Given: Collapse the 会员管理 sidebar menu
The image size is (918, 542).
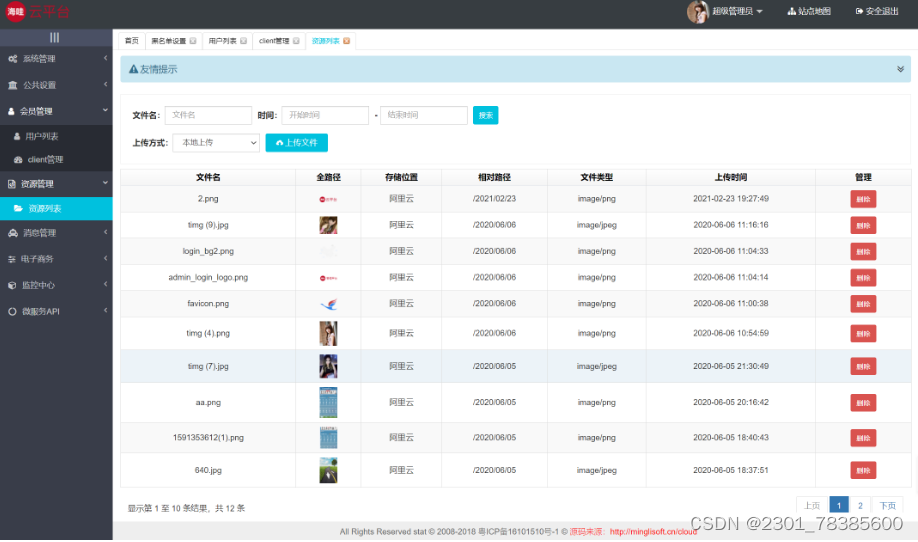Looking at the screenshot, I should coord(56,111).
